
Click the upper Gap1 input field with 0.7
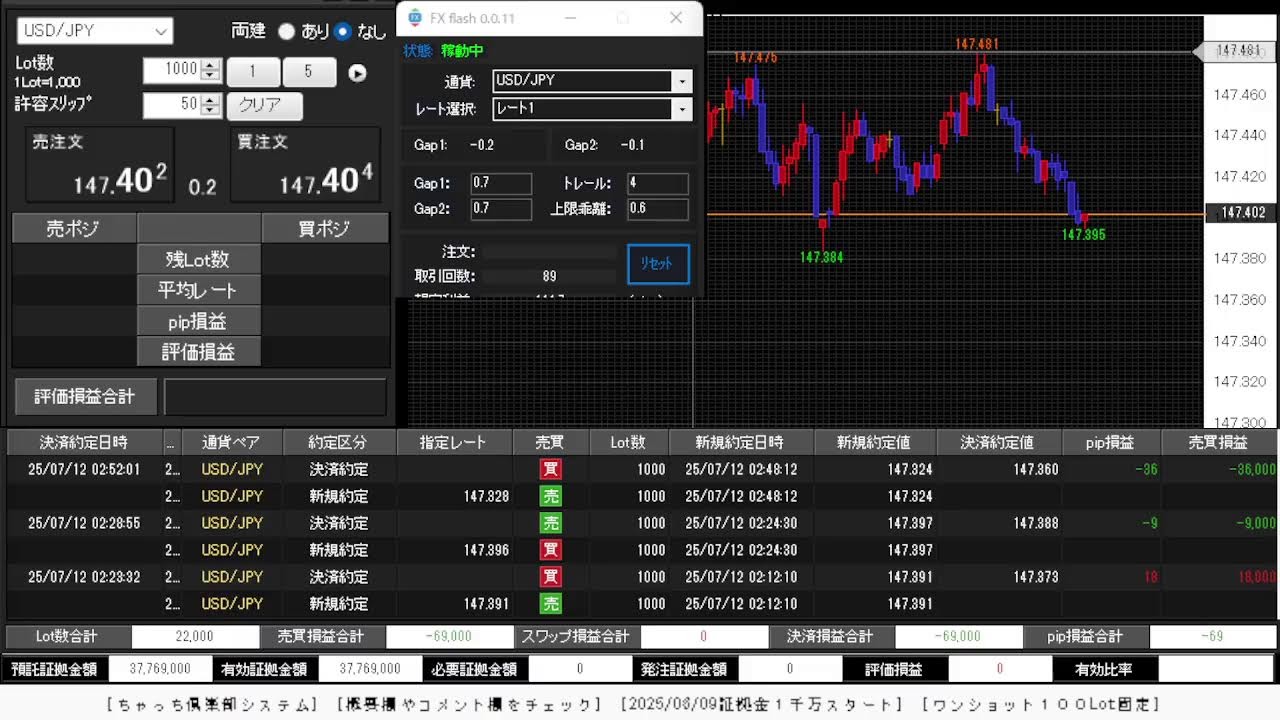(501, 183)
